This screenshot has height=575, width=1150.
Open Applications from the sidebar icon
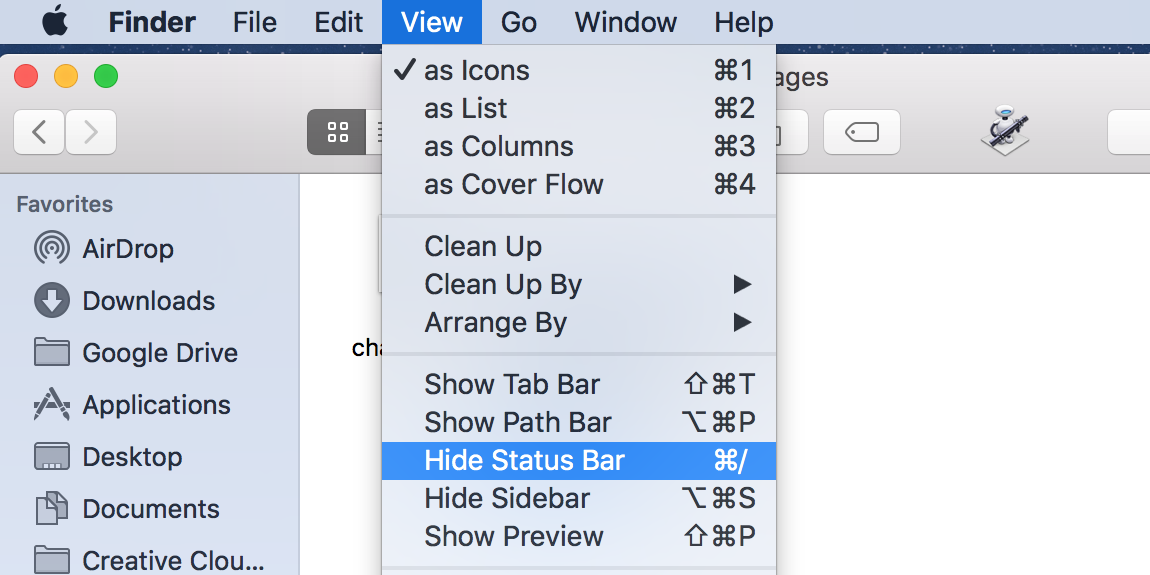click(x=51, y=405)
